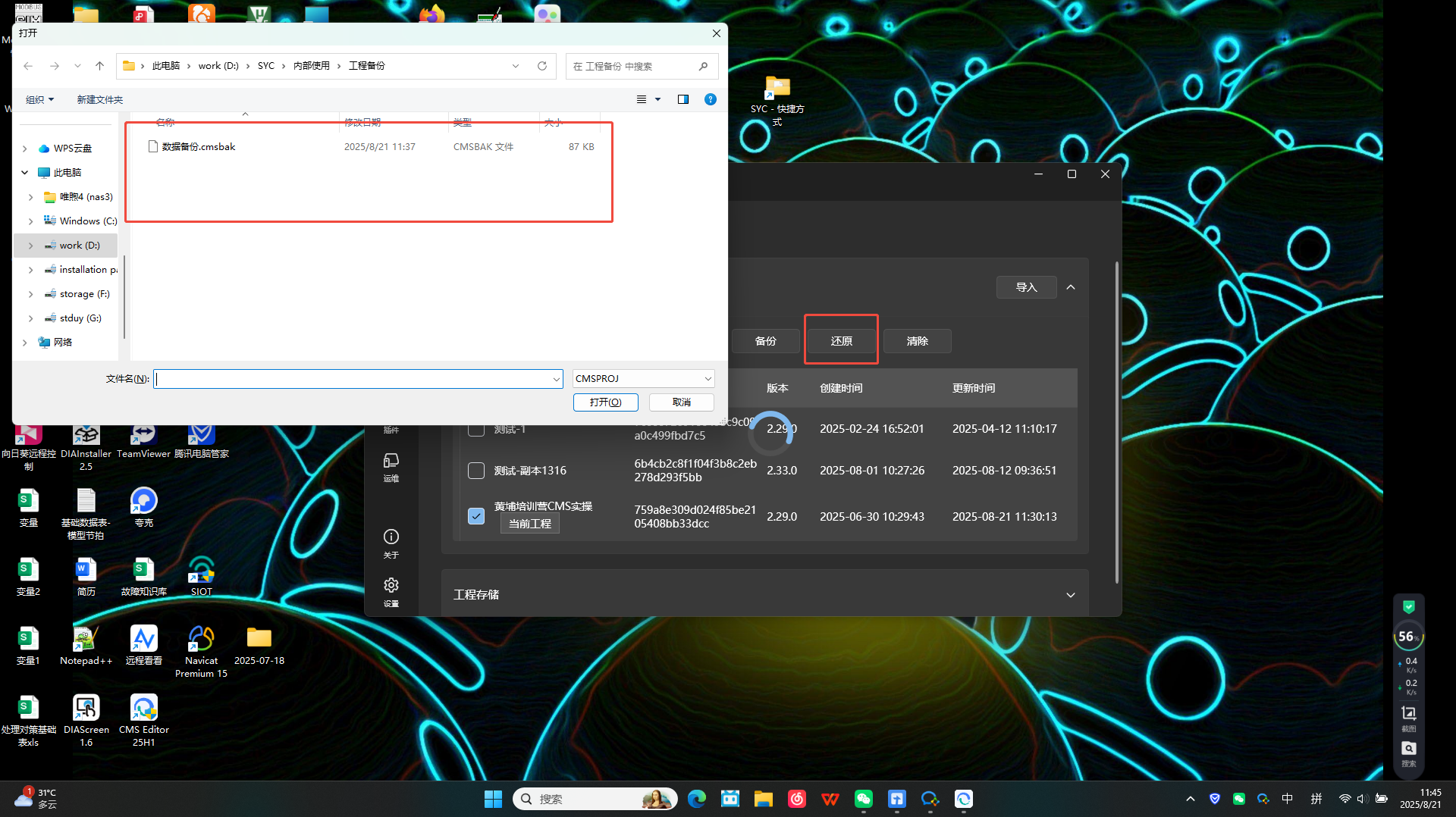Open WeChat from the taskbar
This screenshot has width=1456, height=817.
(864, 799)
